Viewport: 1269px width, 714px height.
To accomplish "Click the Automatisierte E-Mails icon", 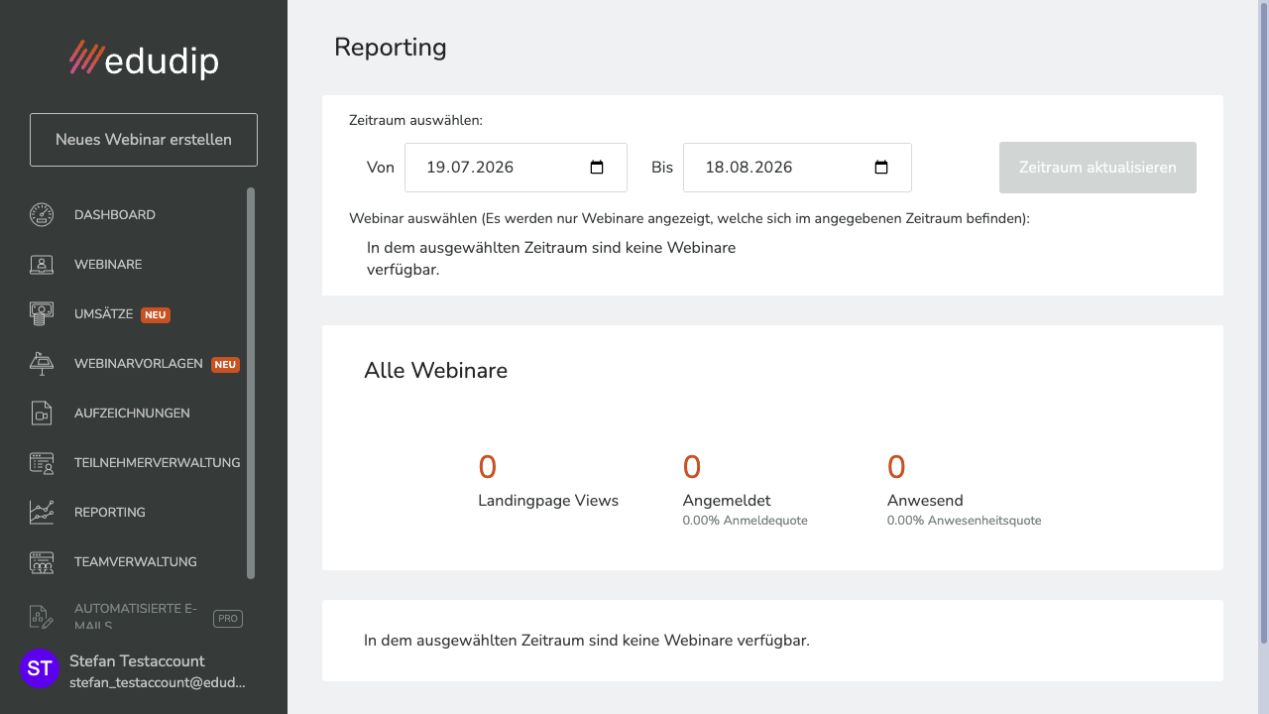I will pos(40,618).
